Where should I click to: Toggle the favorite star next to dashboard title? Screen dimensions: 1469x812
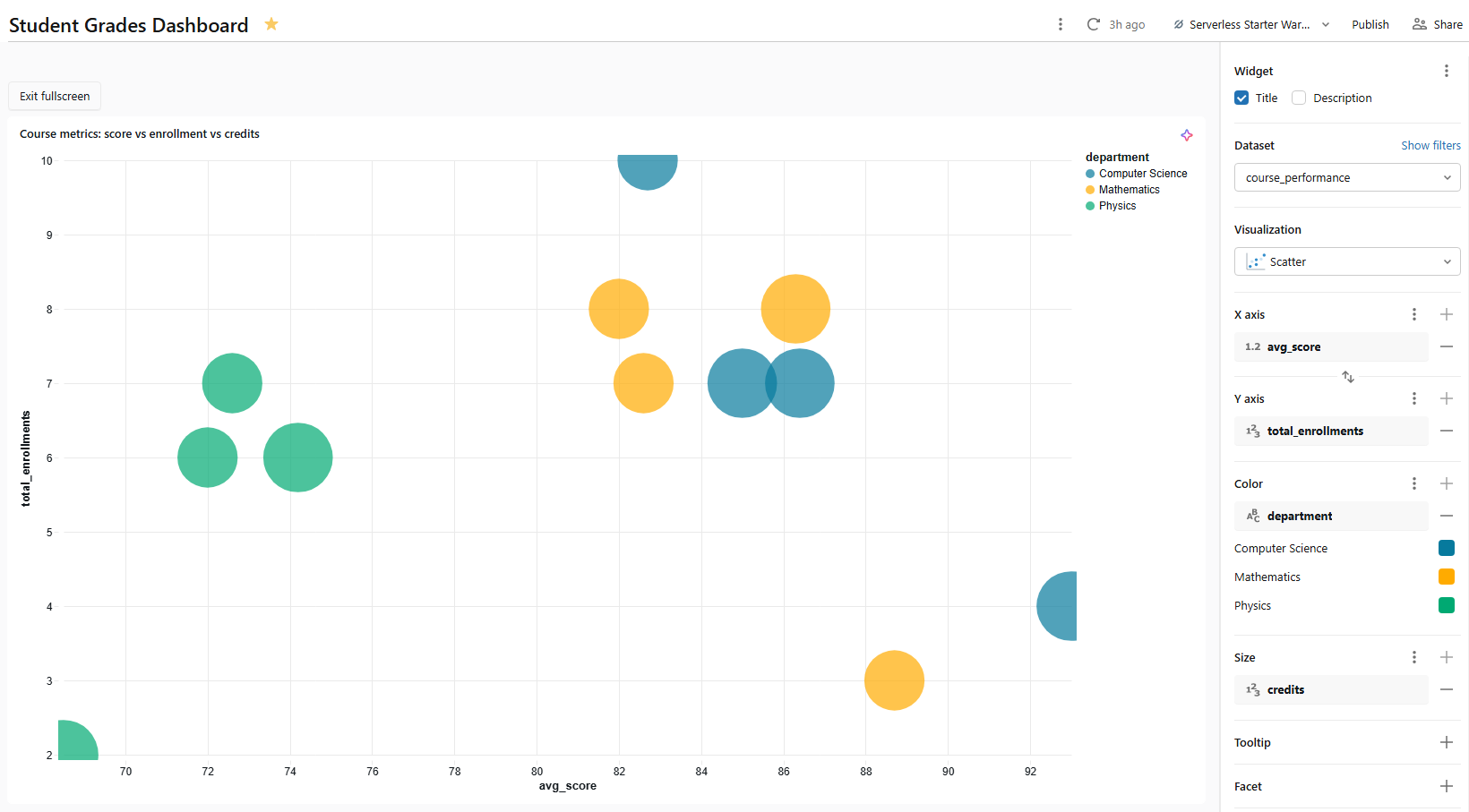(271, 24)
